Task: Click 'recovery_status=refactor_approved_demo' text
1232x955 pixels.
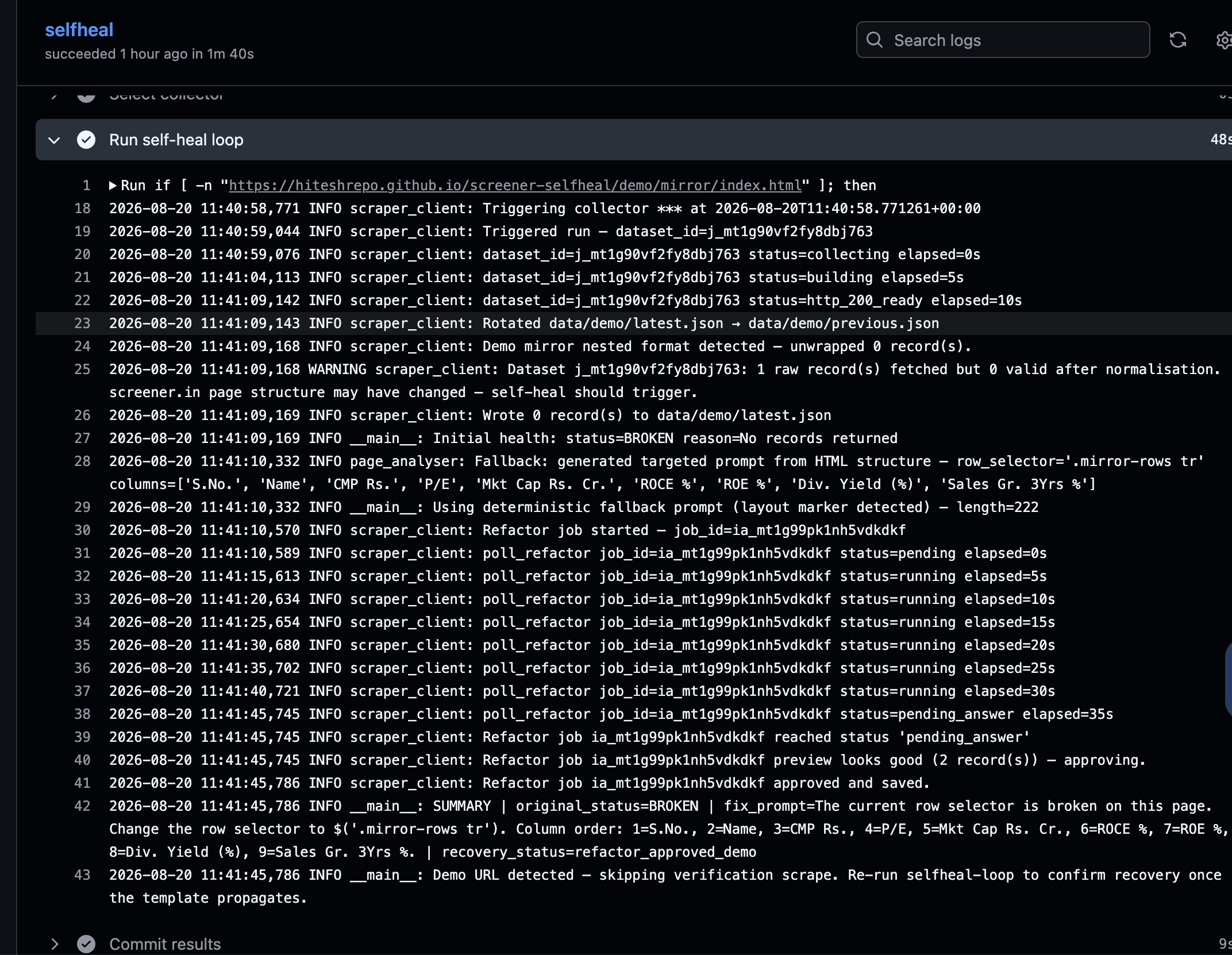Action: [x=599, y=852]
